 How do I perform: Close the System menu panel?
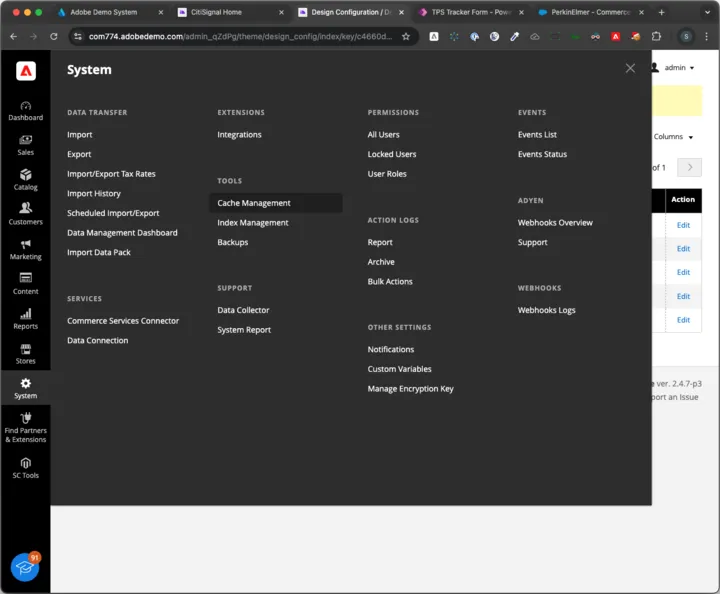click(630, 68)
